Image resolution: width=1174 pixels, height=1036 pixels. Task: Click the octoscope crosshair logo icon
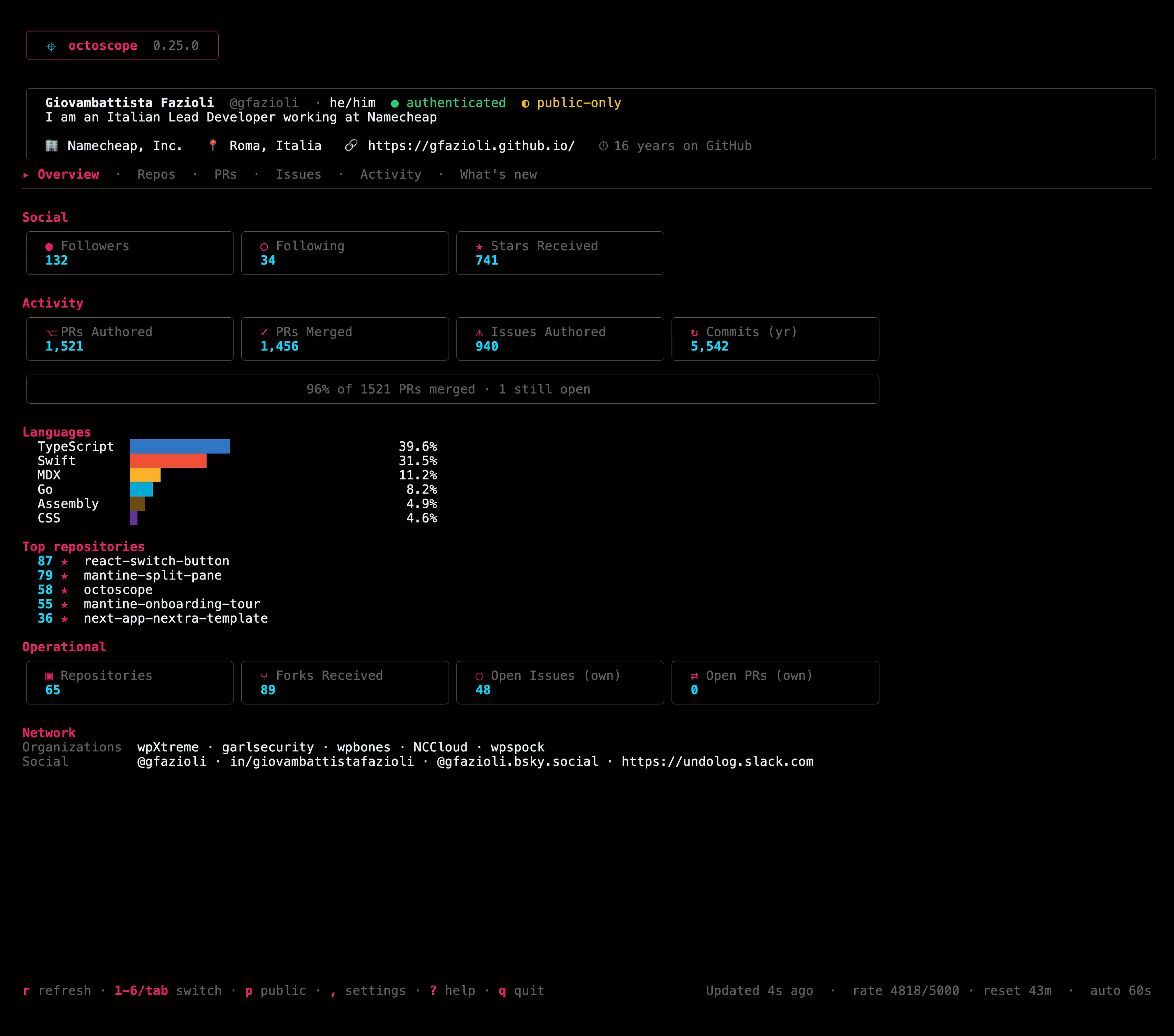tap(51, 47)
